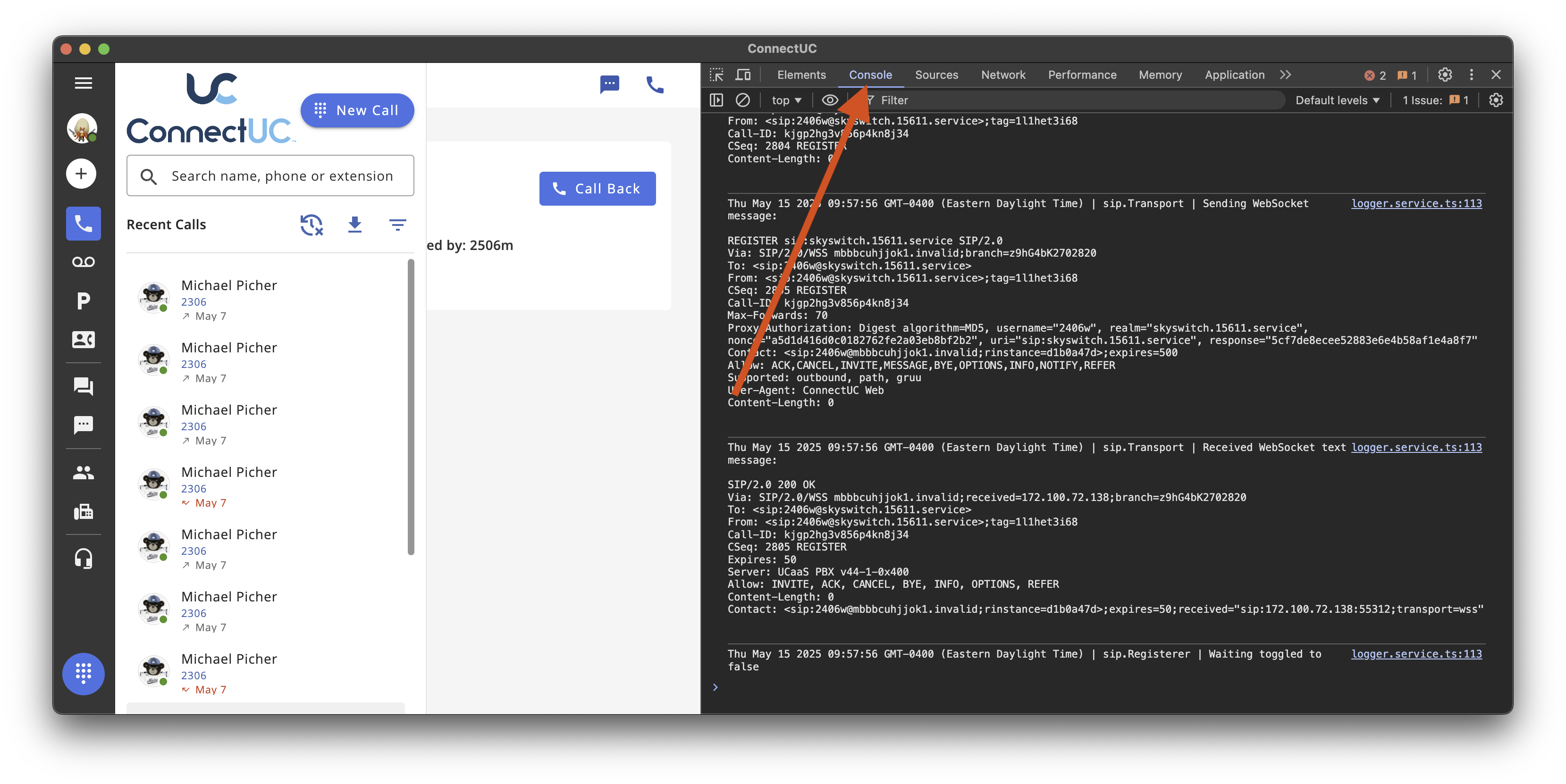Viewport: 1566px width, 784px height.
Task: Click the clear console icon
Action: click(x=742, y=100)
